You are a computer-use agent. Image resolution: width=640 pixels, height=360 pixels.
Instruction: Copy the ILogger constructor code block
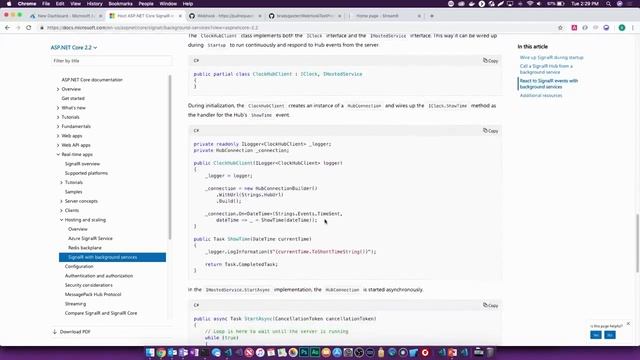click(491, 131)
